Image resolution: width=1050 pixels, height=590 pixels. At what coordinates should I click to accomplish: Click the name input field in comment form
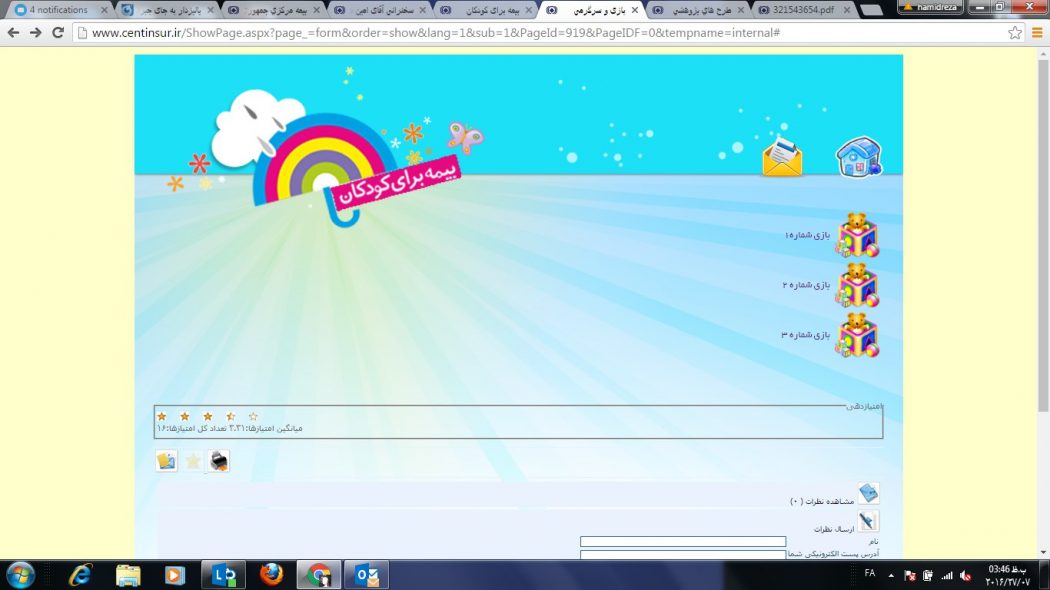coord(683,542)
